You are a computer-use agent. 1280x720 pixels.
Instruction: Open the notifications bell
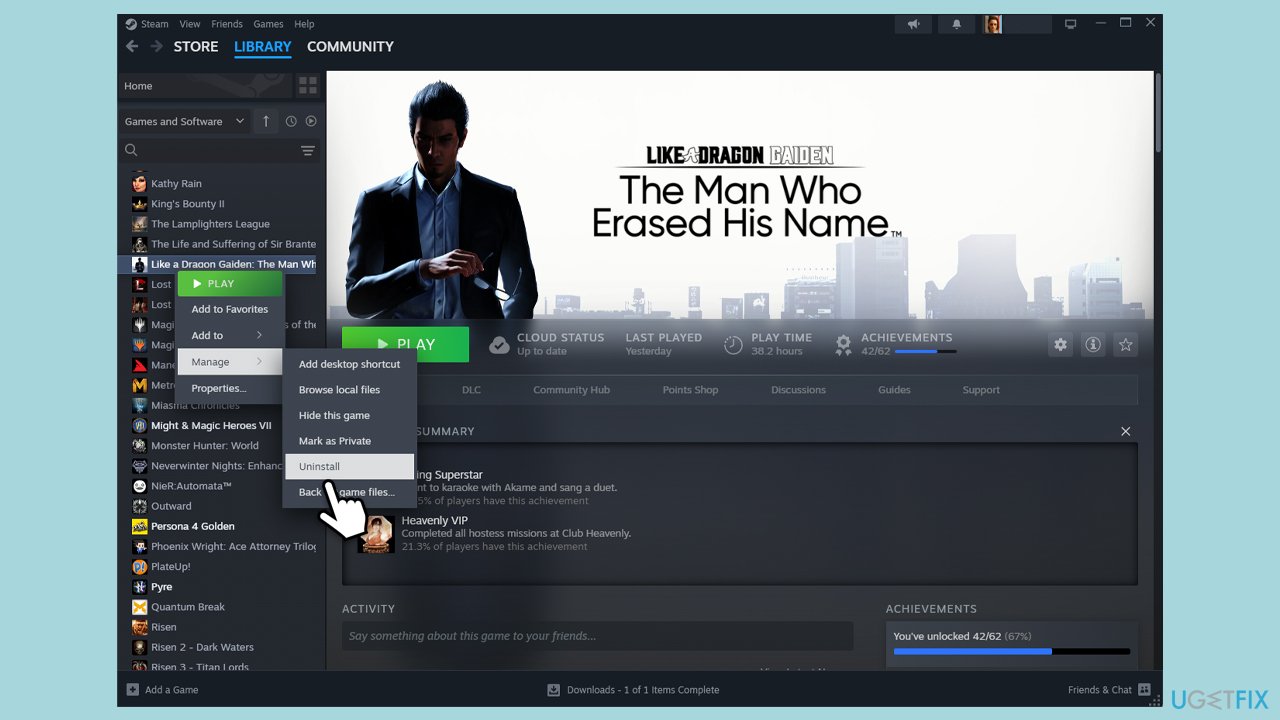tap(957, 24)
